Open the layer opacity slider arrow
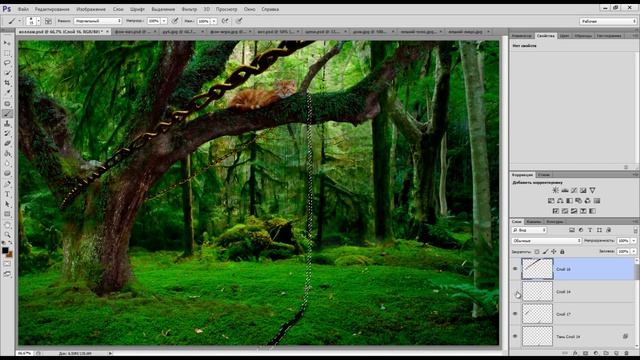Image resolution: width=640 pixels, height=360 pixels. click(x=633, y=241)
